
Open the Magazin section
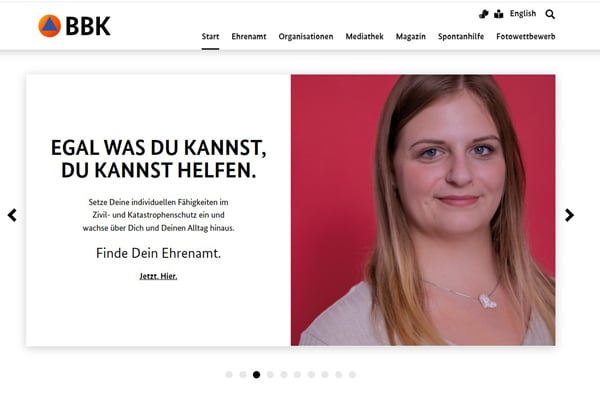coord(411,36)
